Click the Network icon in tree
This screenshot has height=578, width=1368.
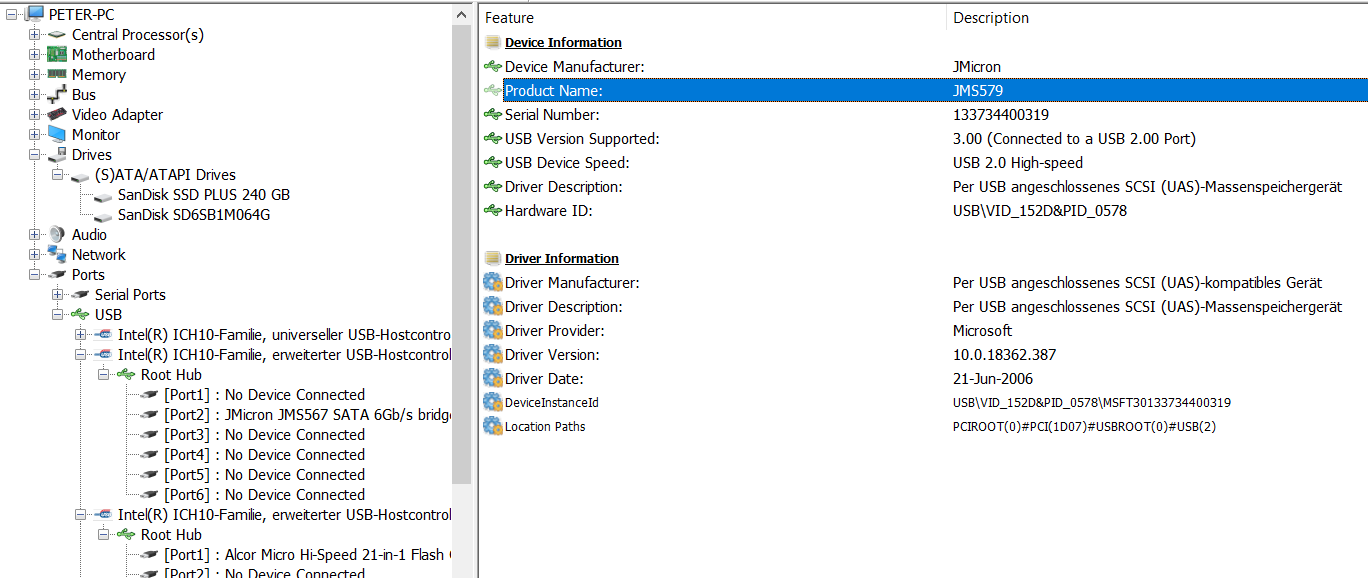57,255
